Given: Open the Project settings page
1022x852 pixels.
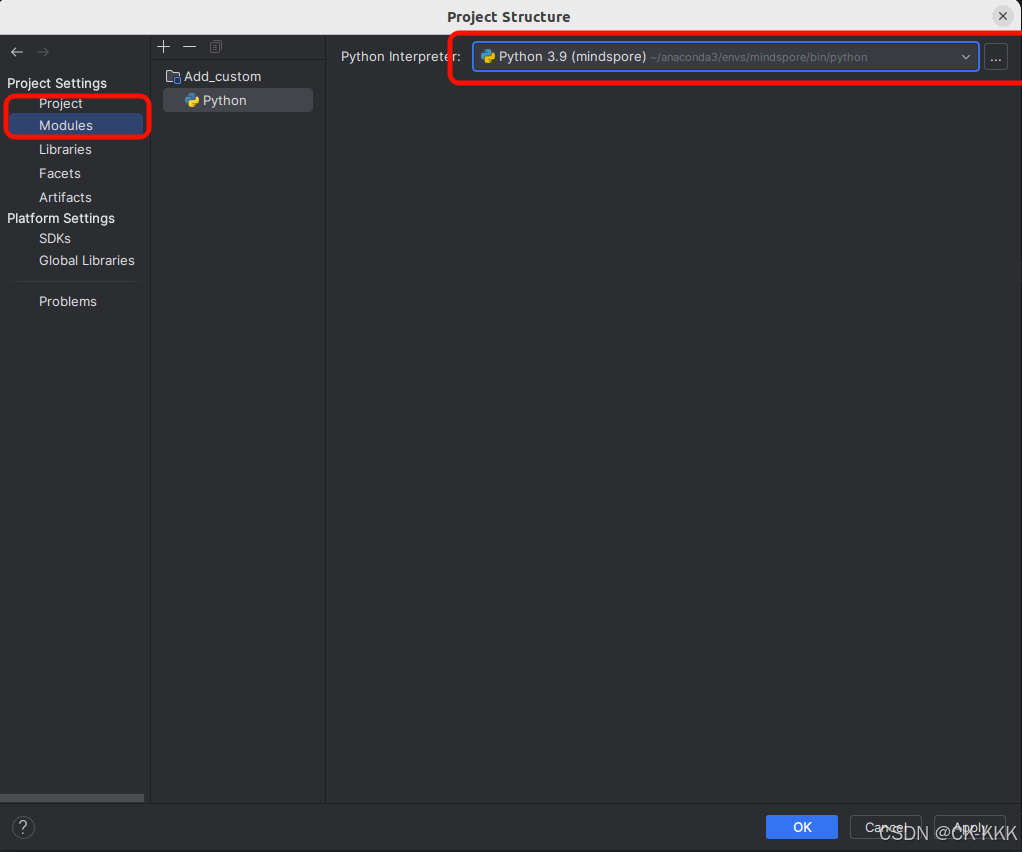Looking at the screenshot, I should [61, 103].
